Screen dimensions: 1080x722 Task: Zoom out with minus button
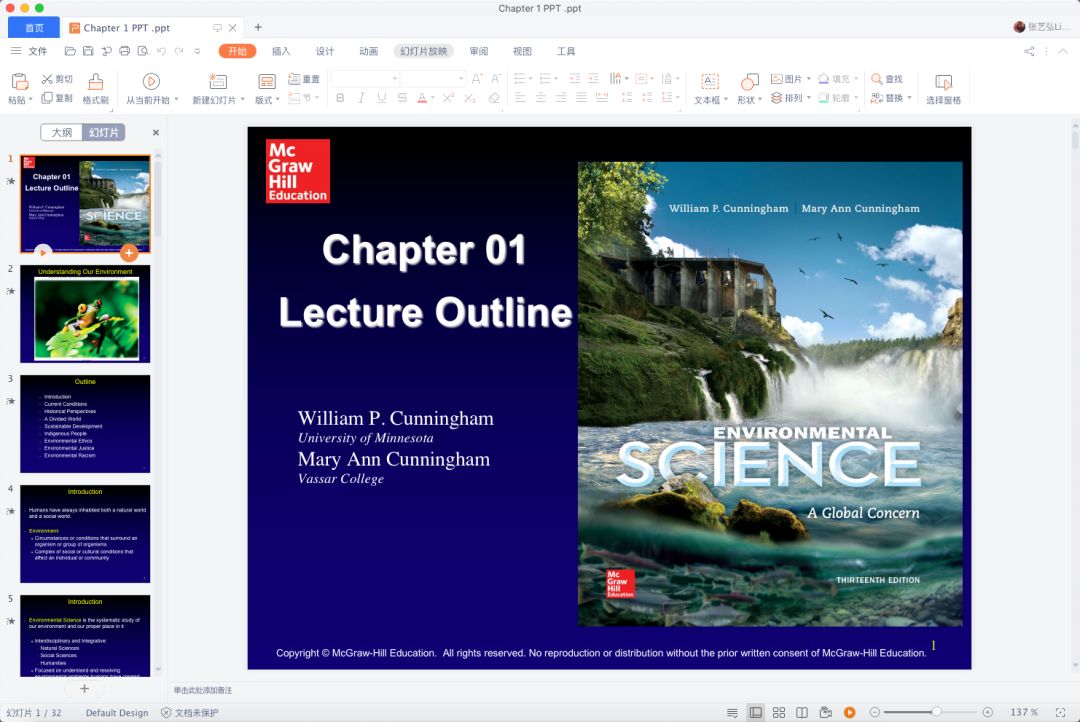click(875, 712)
